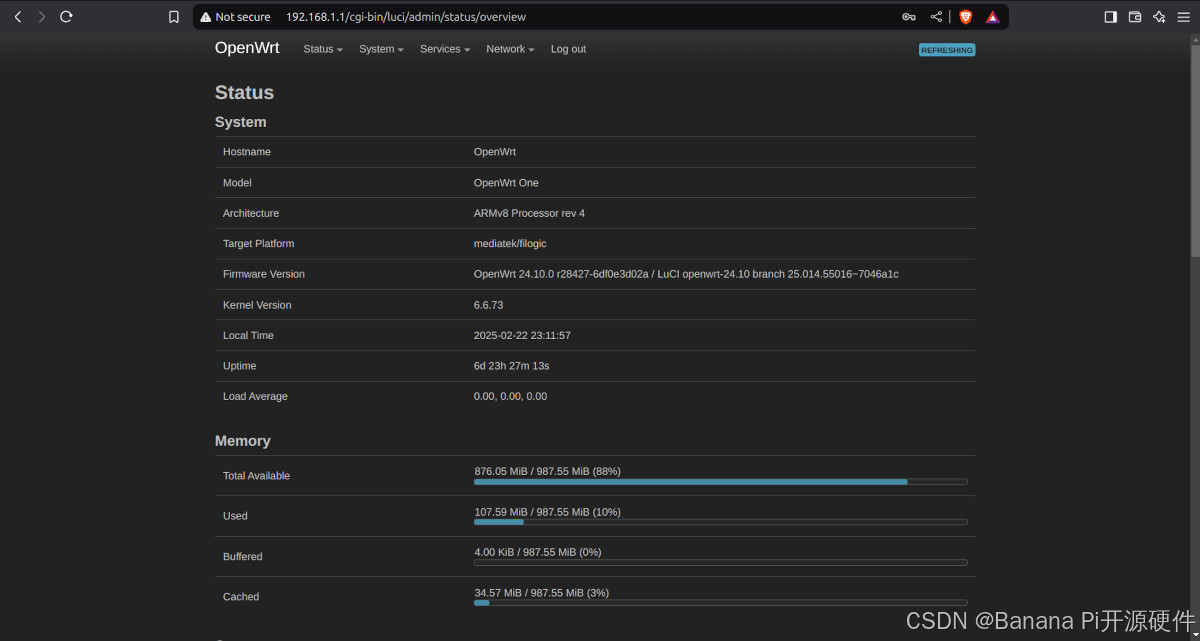This screenshot has height=641, width=1200.
Task: Expand the Status dropdown menu
Action: click(323, 49)
